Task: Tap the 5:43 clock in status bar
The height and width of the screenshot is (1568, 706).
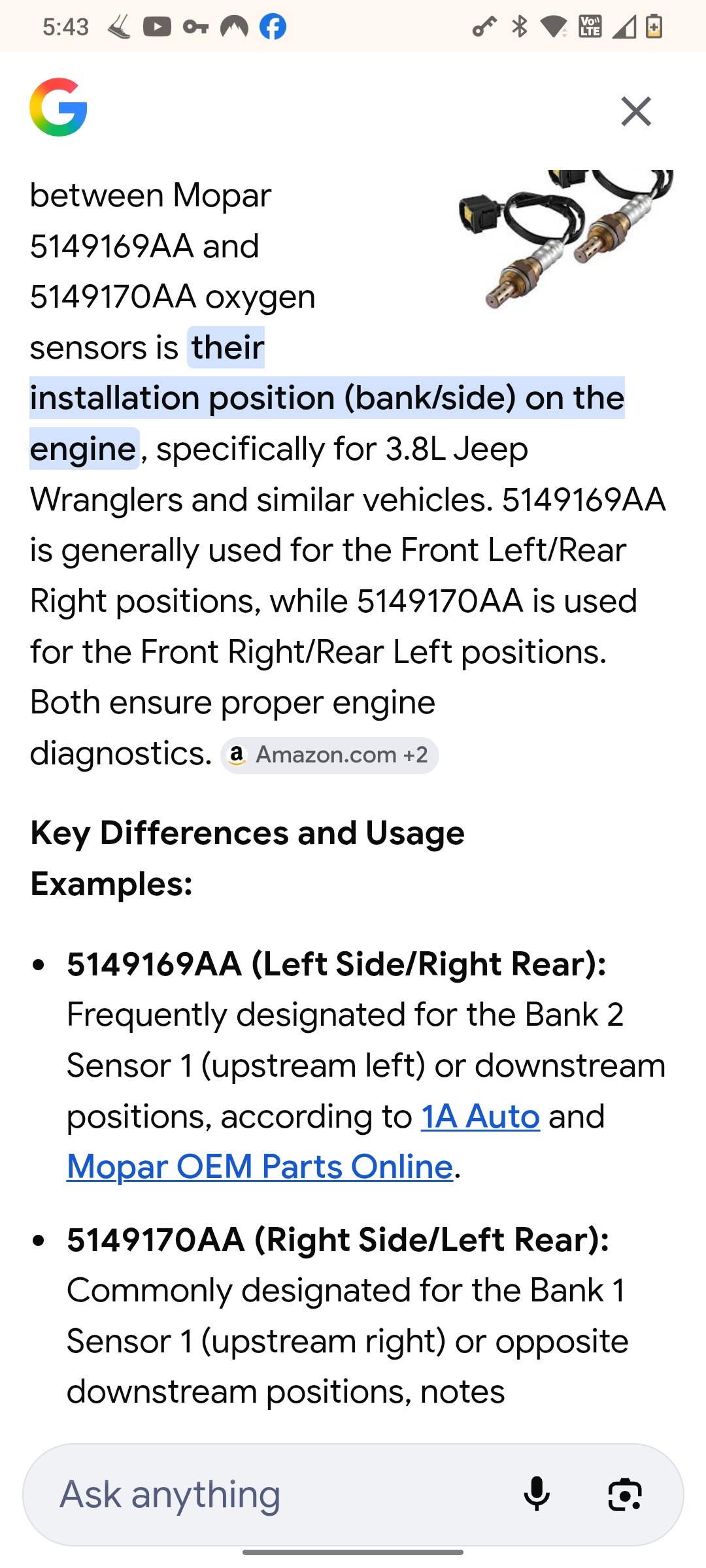Action: pyautogui.click(x=65, y=27)
